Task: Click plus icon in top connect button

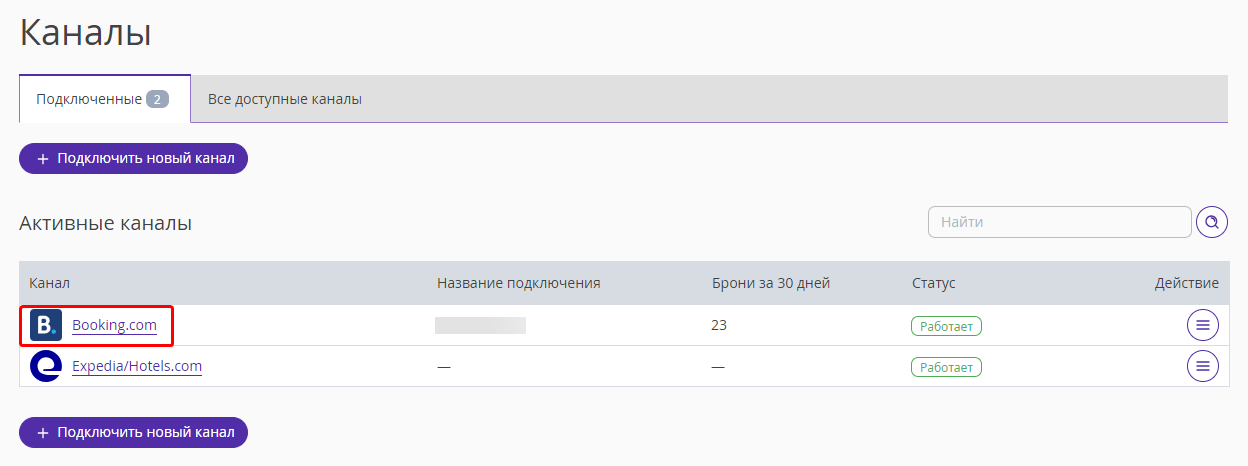Action: 43,158
